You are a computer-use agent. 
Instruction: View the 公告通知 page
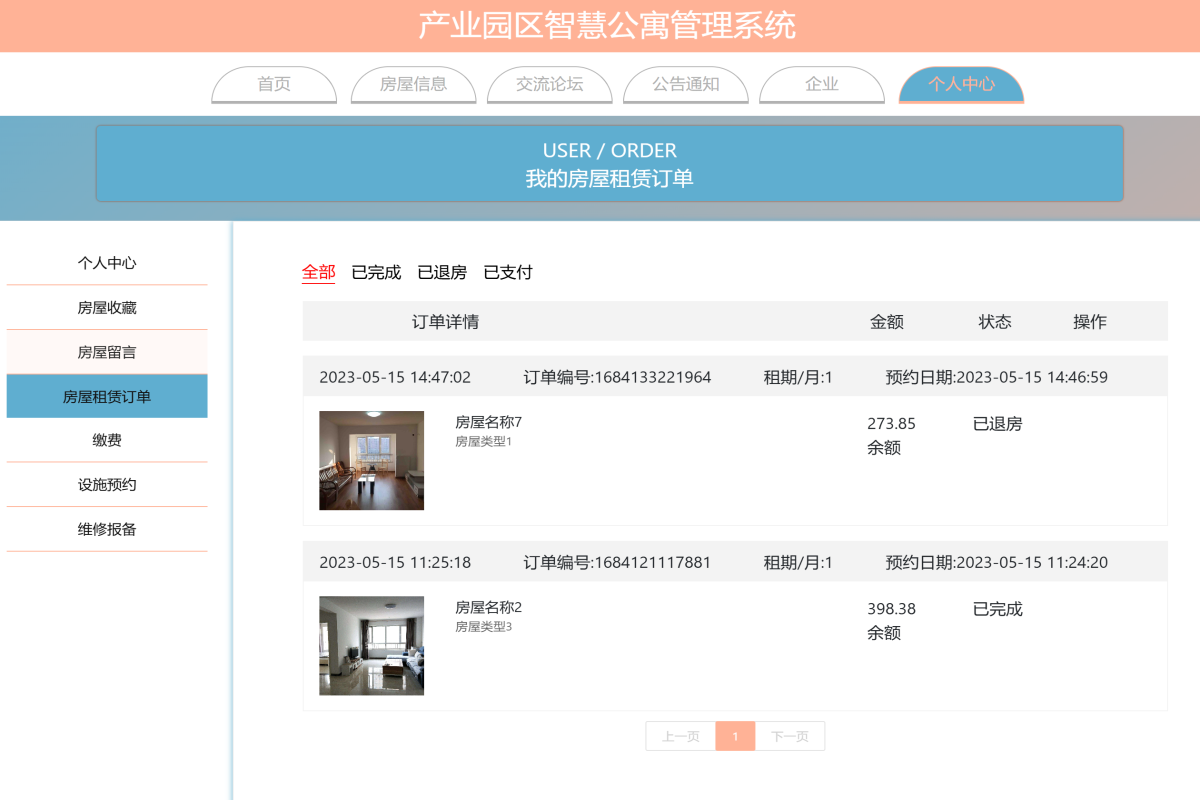coord(685,85)
